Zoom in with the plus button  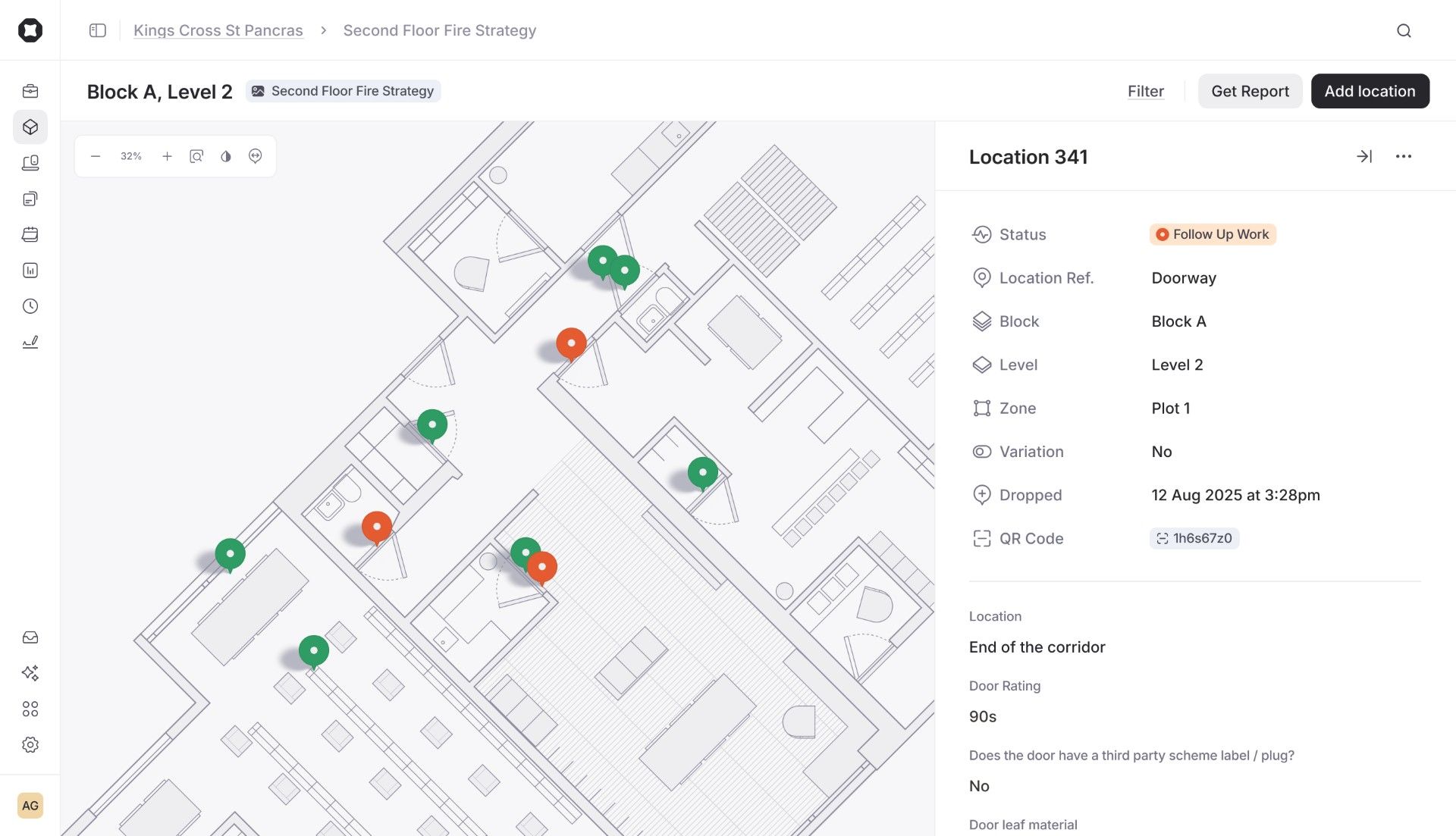[167, 156]
